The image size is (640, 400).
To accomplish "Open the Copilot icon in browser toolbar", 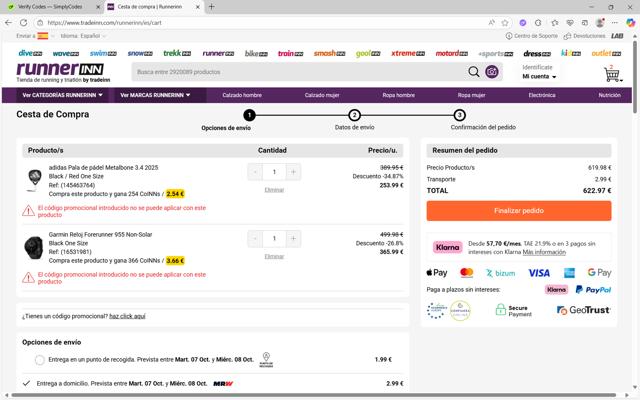I will coord(631,23).
